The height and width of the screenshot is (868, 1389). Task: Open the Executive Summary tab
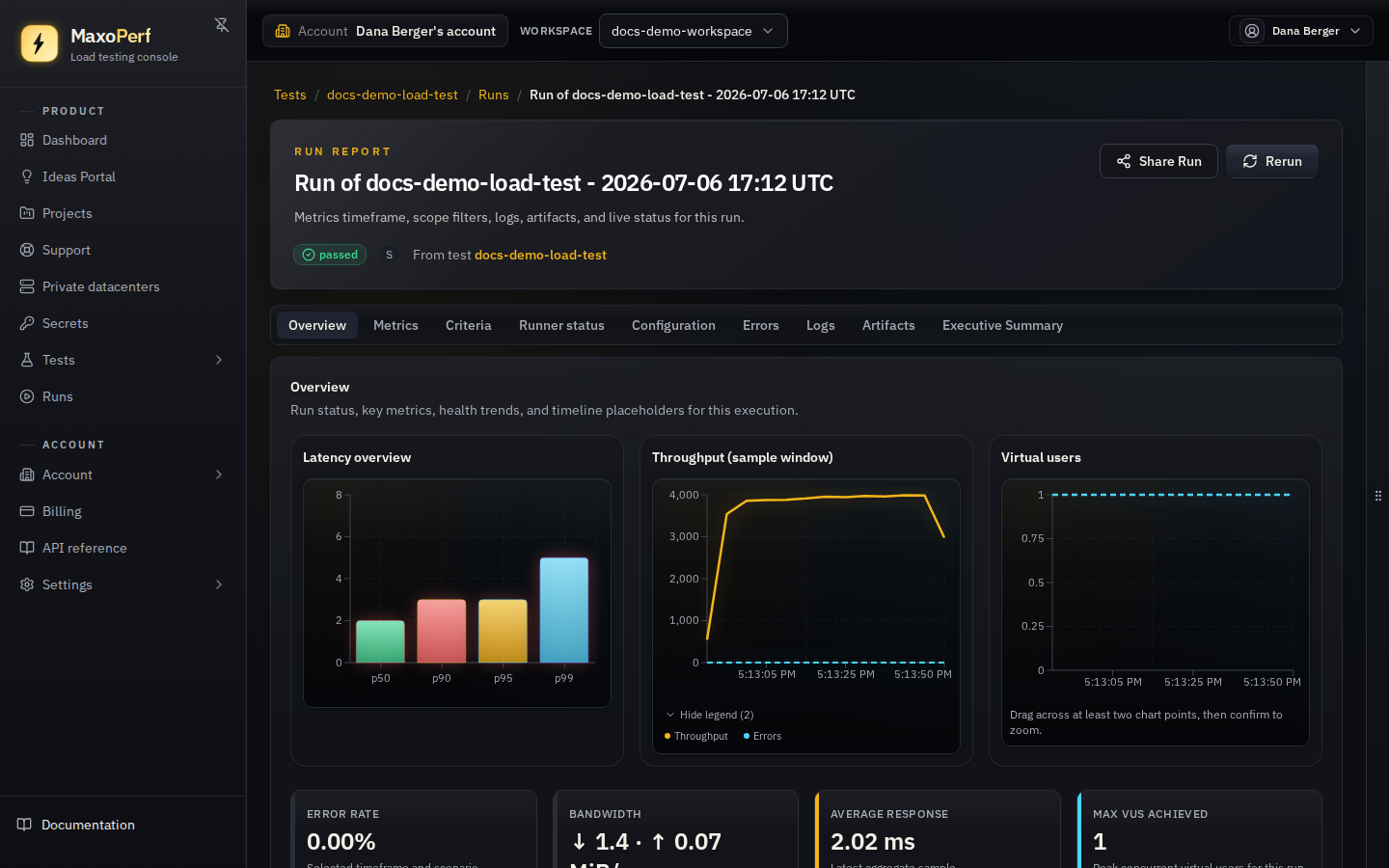click(x=1002, y=325)
